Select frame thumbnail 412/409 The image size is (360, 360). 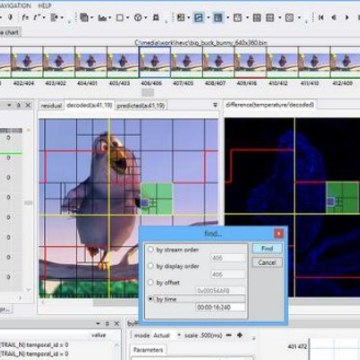click(345, 62)
